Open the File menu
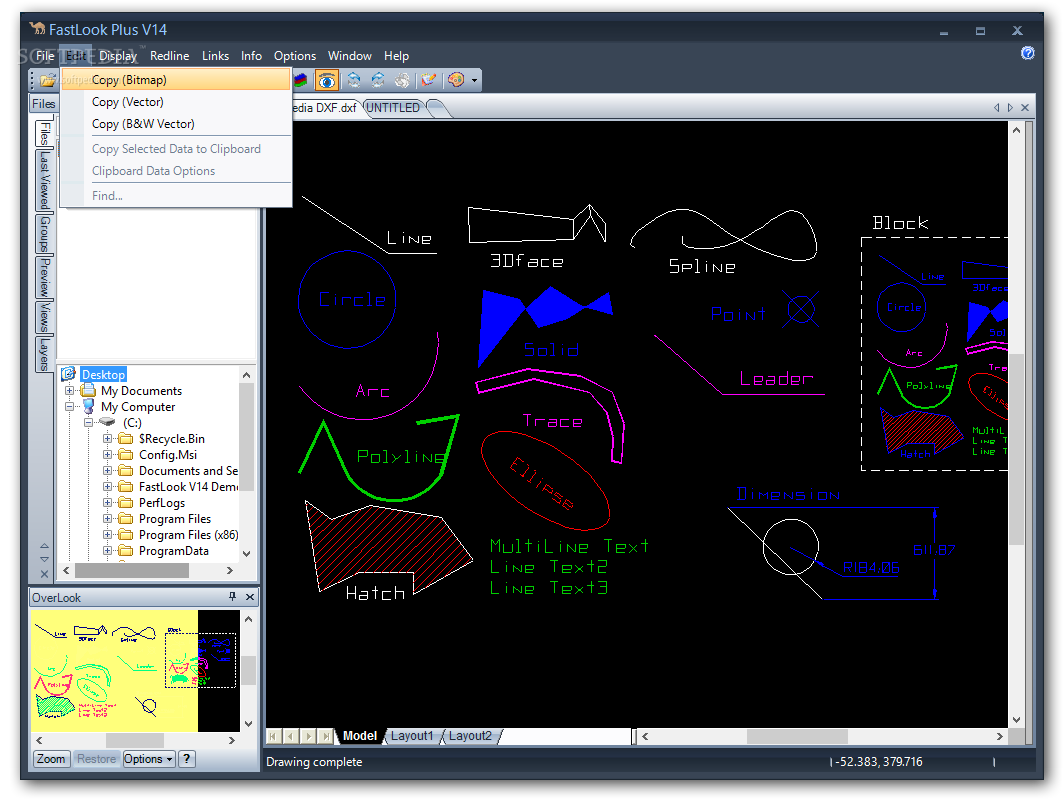This screenshot has width=1064, height=800. click(x=45, y=56)
